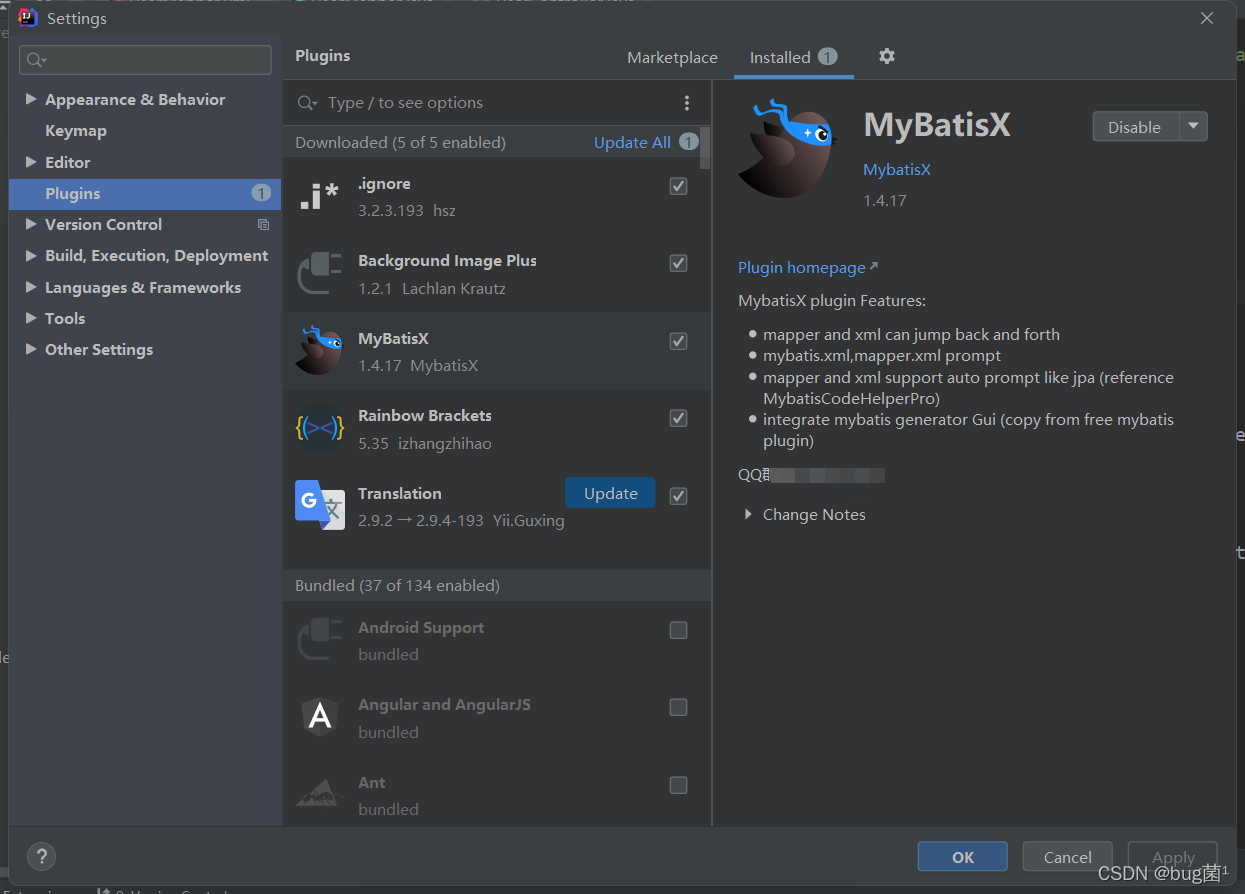Select the Translation plugin name
1245x894 pixels.
400,493
